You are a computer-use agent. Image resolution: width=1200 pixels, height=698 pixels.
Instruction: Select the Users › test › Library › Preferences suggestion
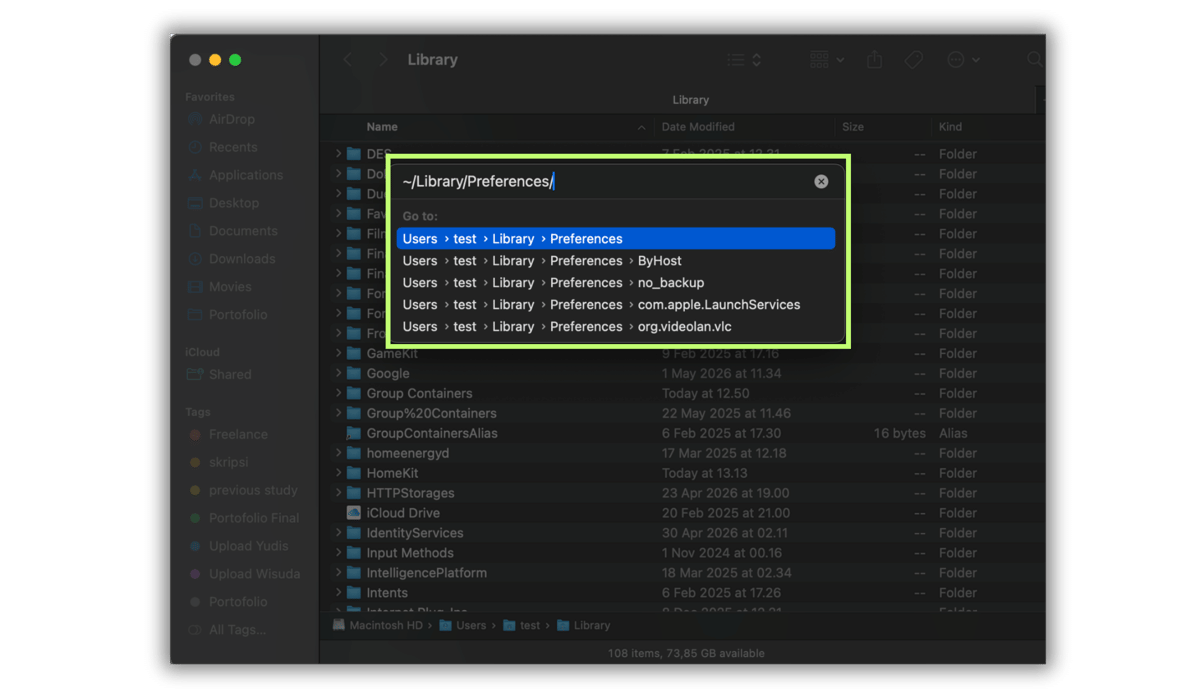click(615, 239)
